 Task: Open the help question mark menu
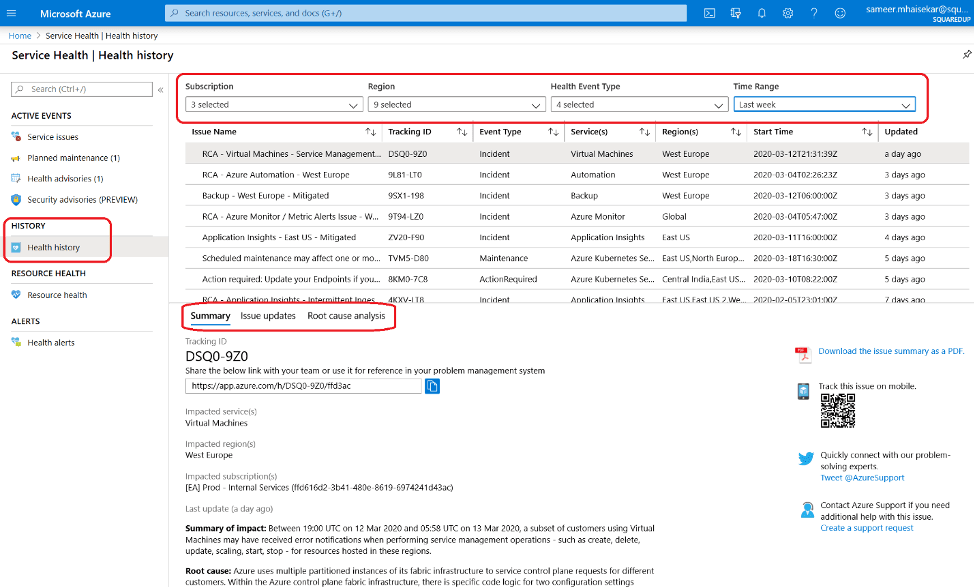coord(814,13)
